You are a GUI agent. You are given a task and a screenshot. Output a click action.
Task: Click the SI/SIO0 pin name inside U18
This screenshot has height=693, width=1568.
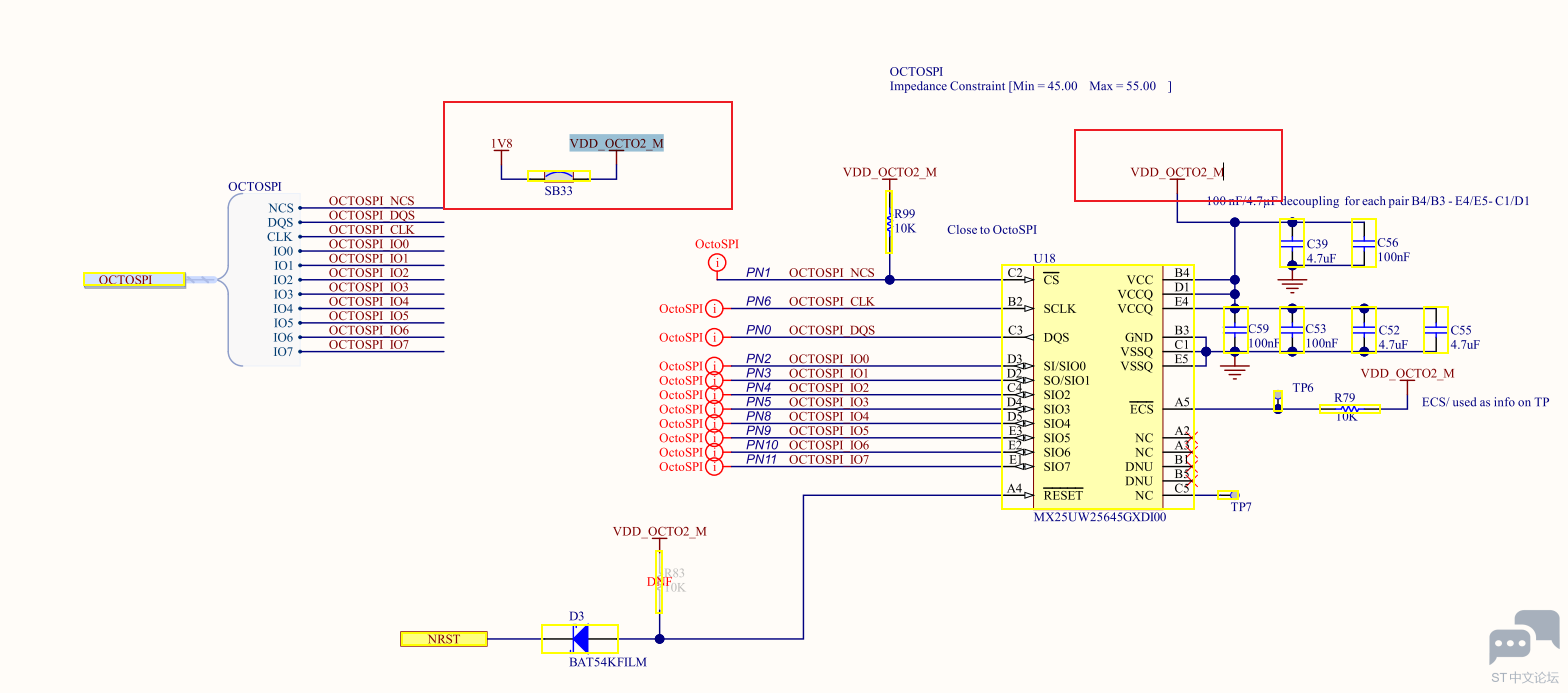point(1065,366)
